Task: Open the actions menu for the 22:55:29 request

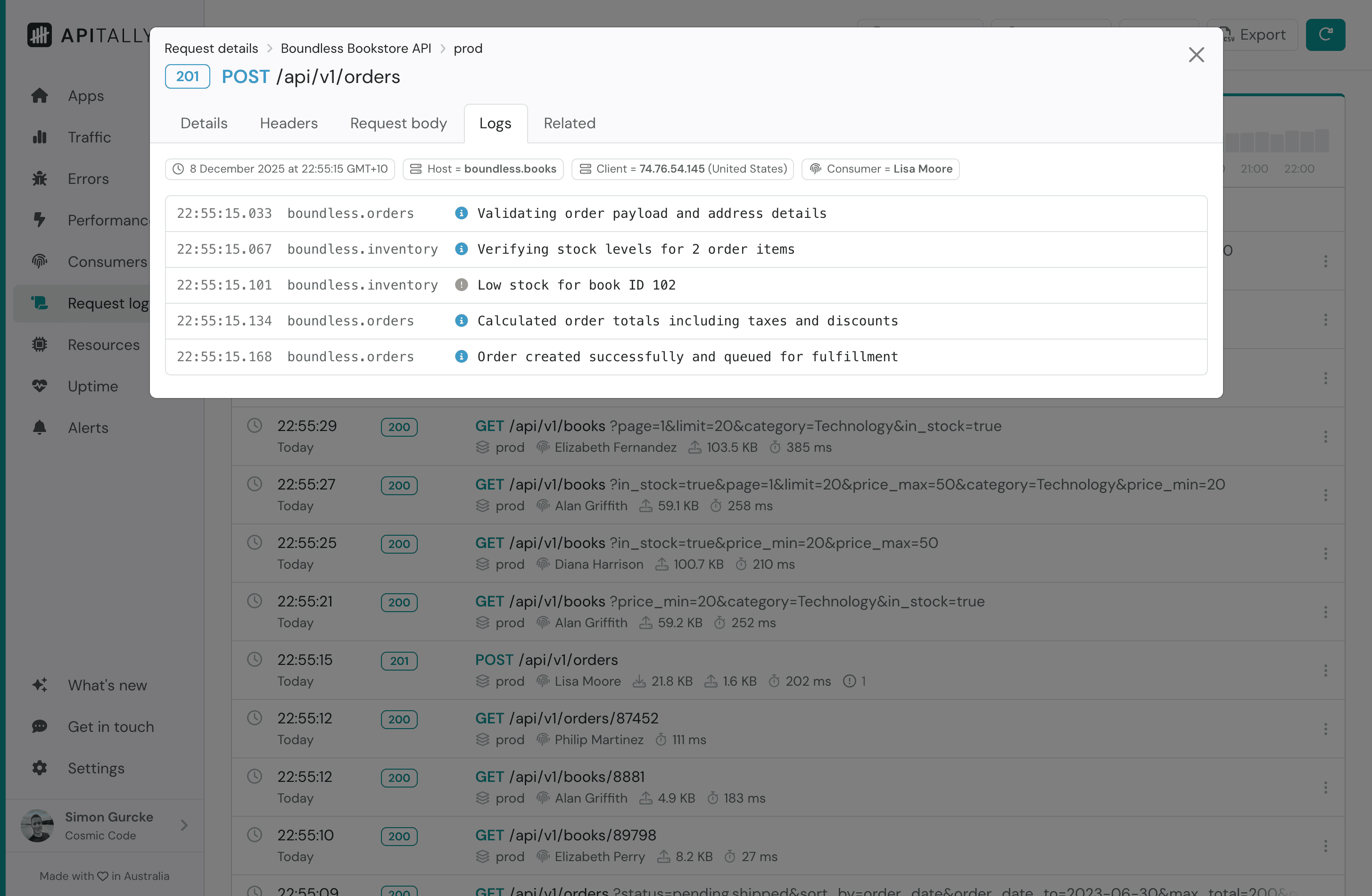Action: click(x=1326, y=437)
